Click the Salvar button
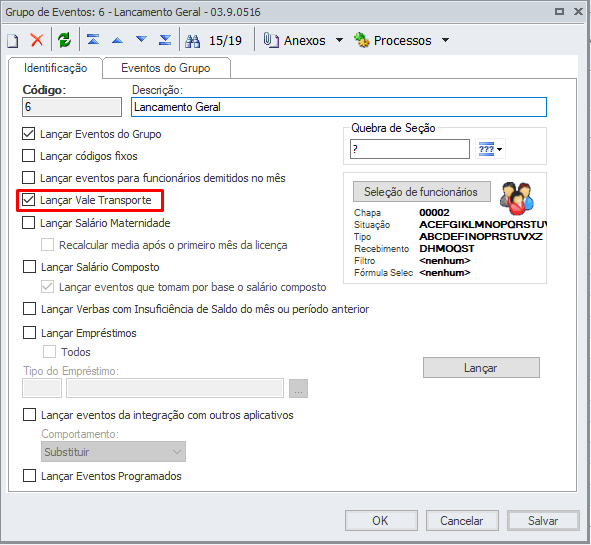Image resolution: width=591 pixels, height=545 pixels. coord(543,521)
